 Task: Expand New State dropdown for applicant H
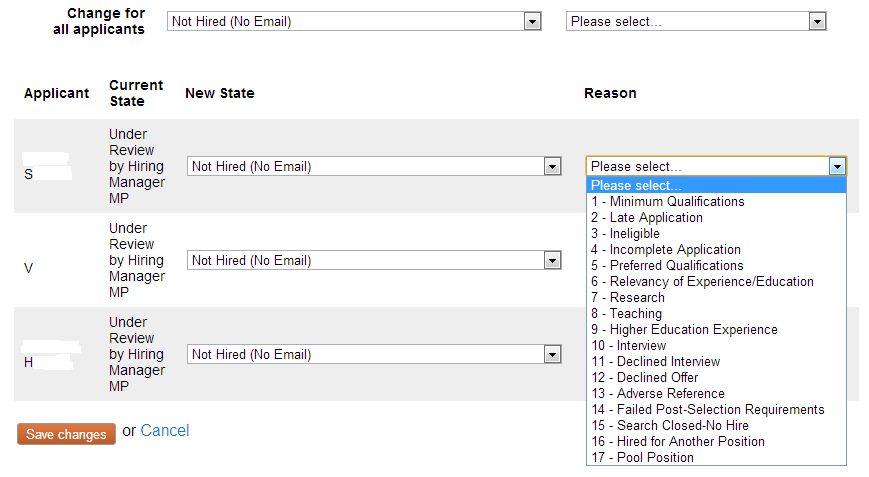coord(374,355)
